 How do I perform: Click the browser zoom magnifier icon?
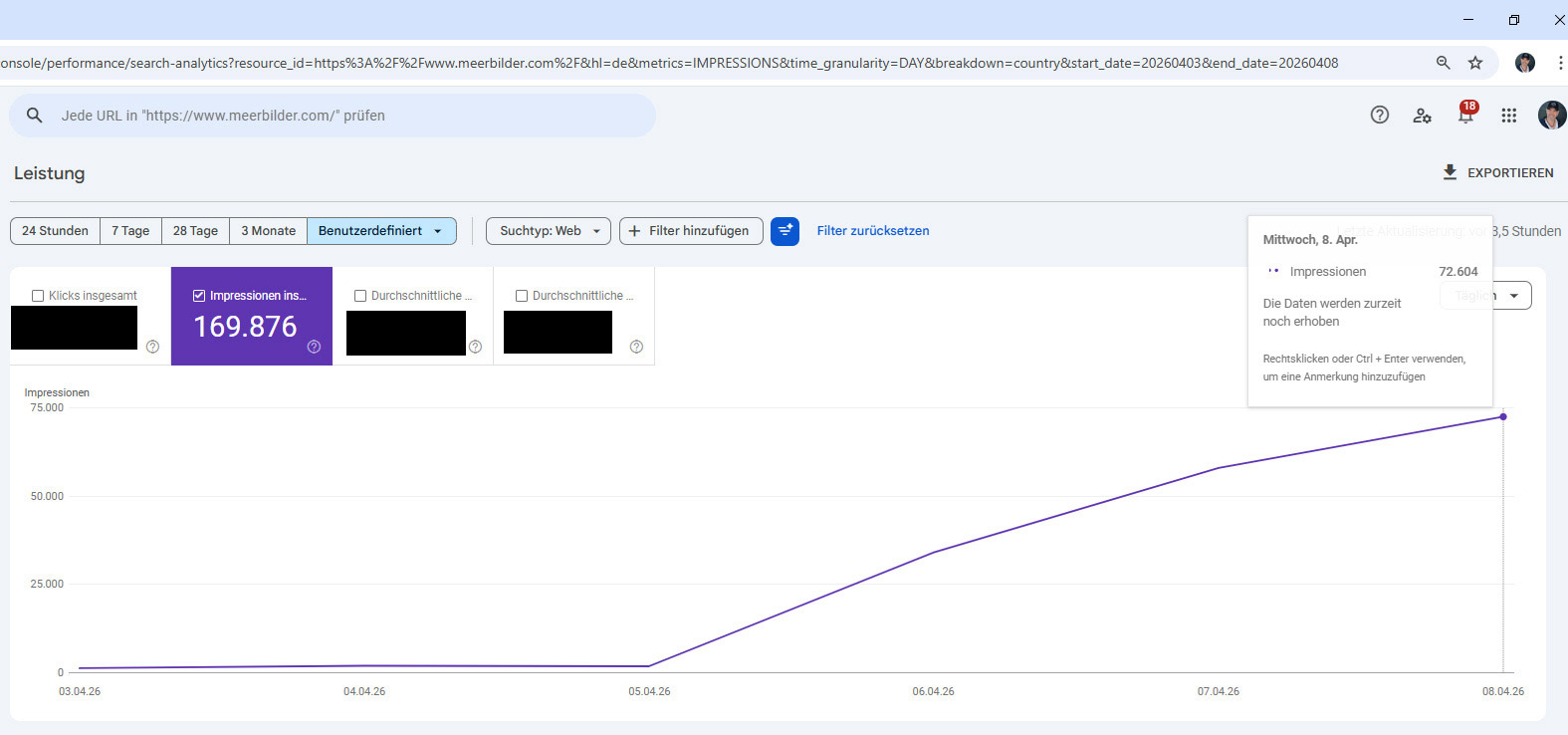tap(1443, 63)
